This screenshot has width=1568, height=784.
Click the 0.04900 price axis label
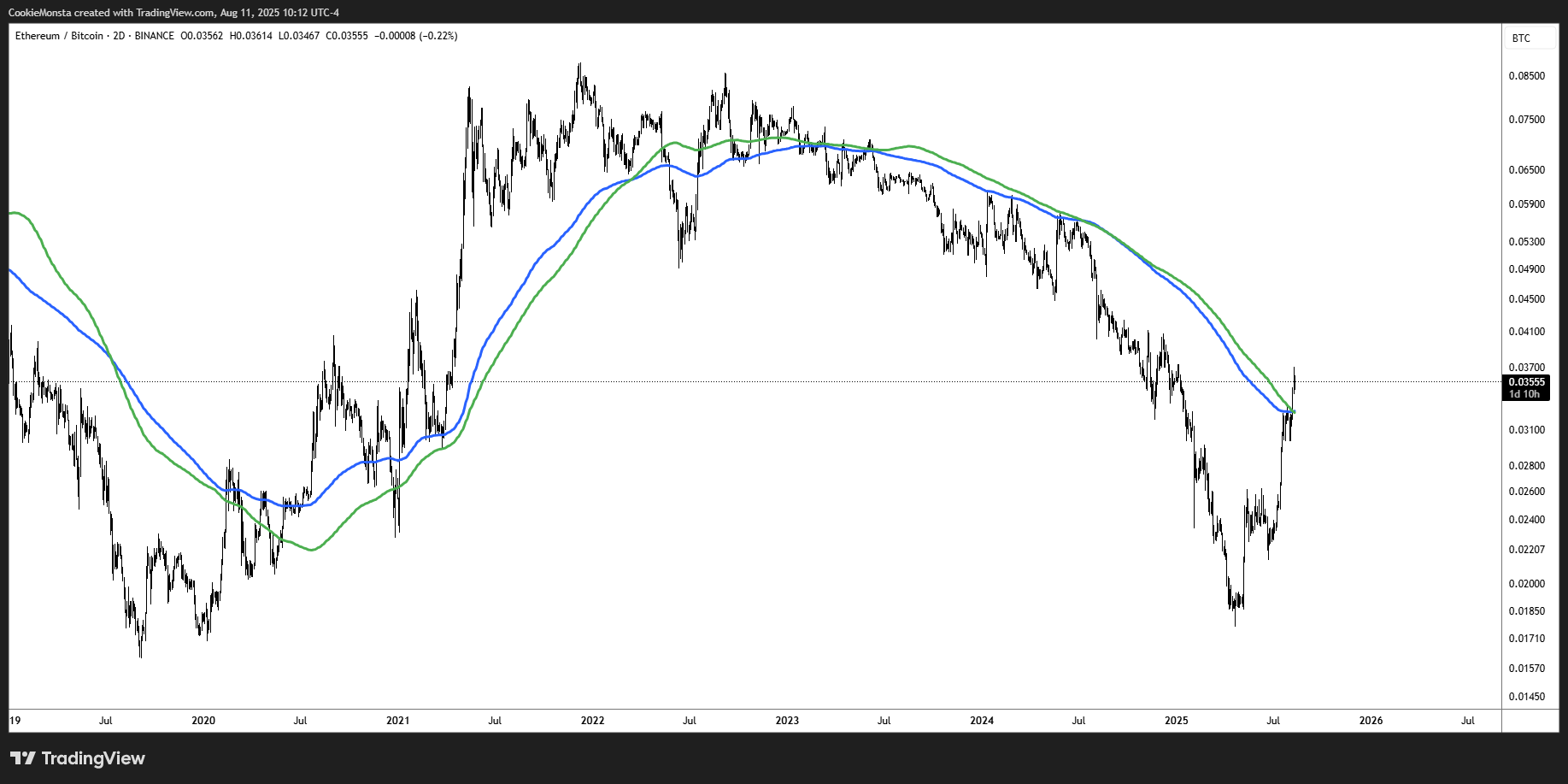pyautogui.click(x=1526, y=269)
